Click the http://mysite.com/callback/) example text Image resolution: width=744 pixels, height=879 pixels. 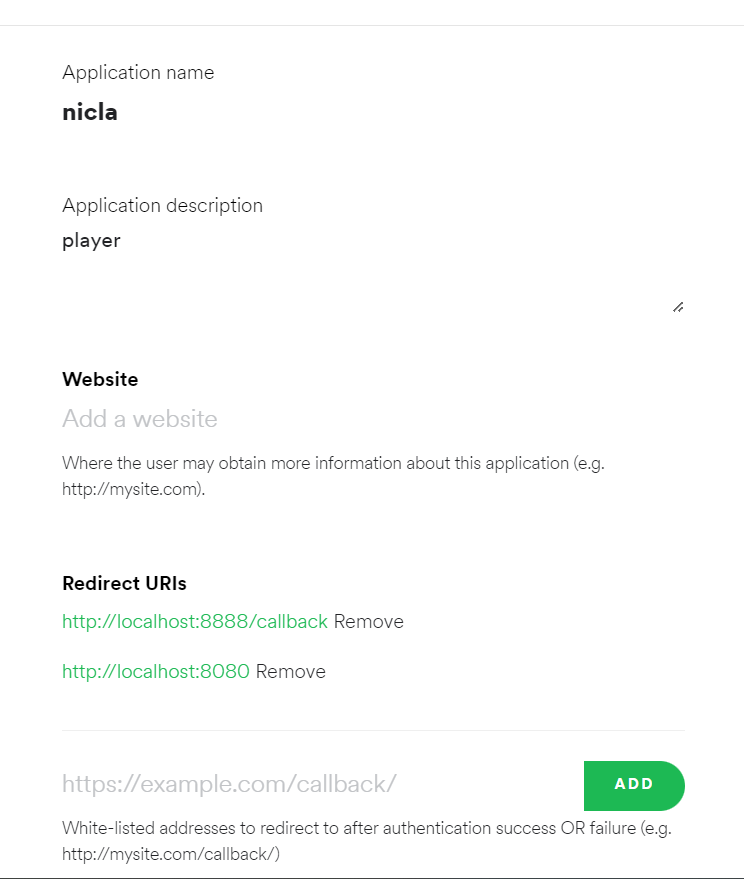click(x=171, y=854)
